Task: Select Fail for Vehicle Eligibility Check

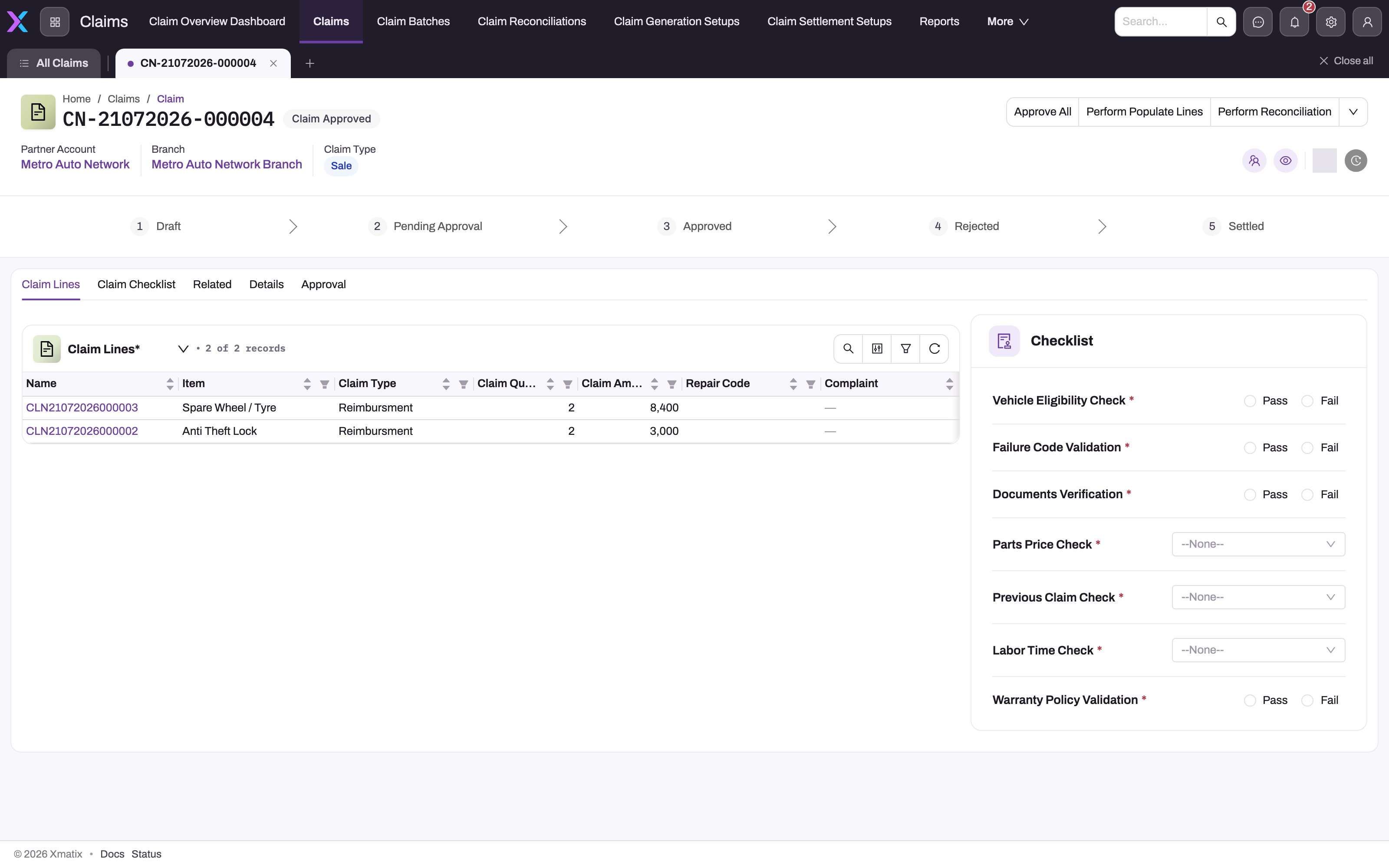Action: click(1307, 401)
